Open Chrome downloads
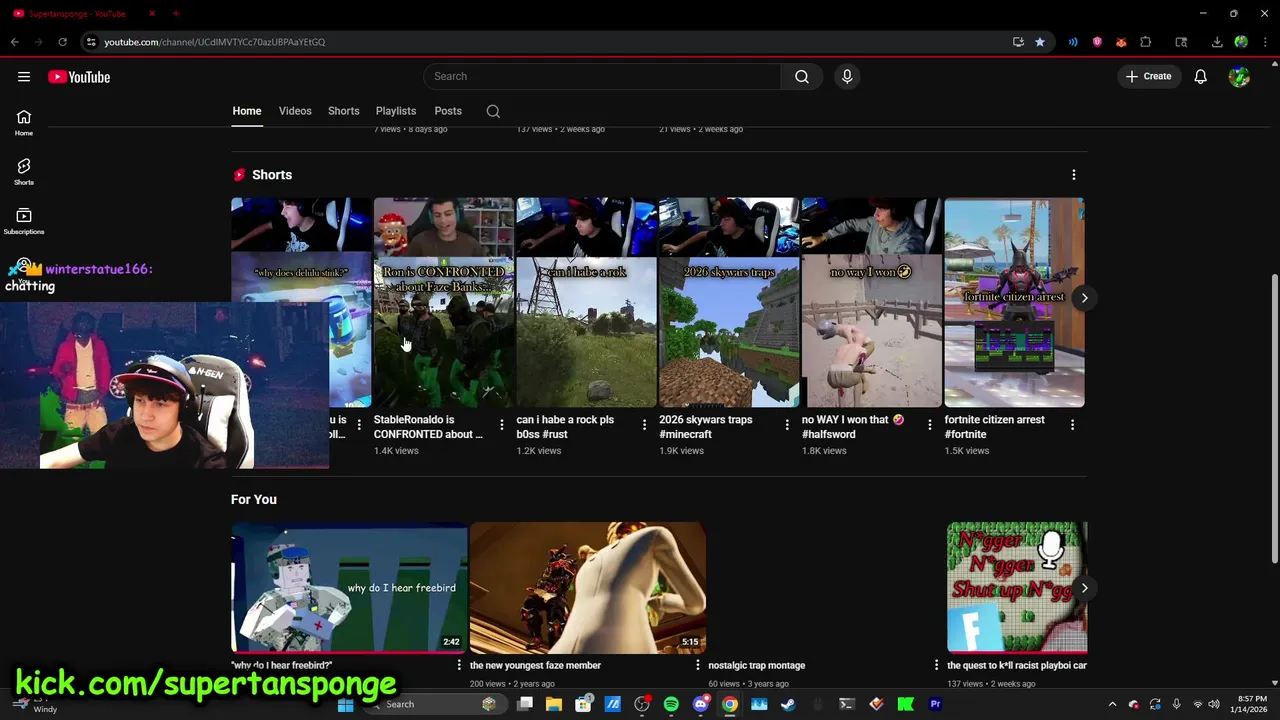This screenshot has width=1280, height=720. coord(1217,42)
